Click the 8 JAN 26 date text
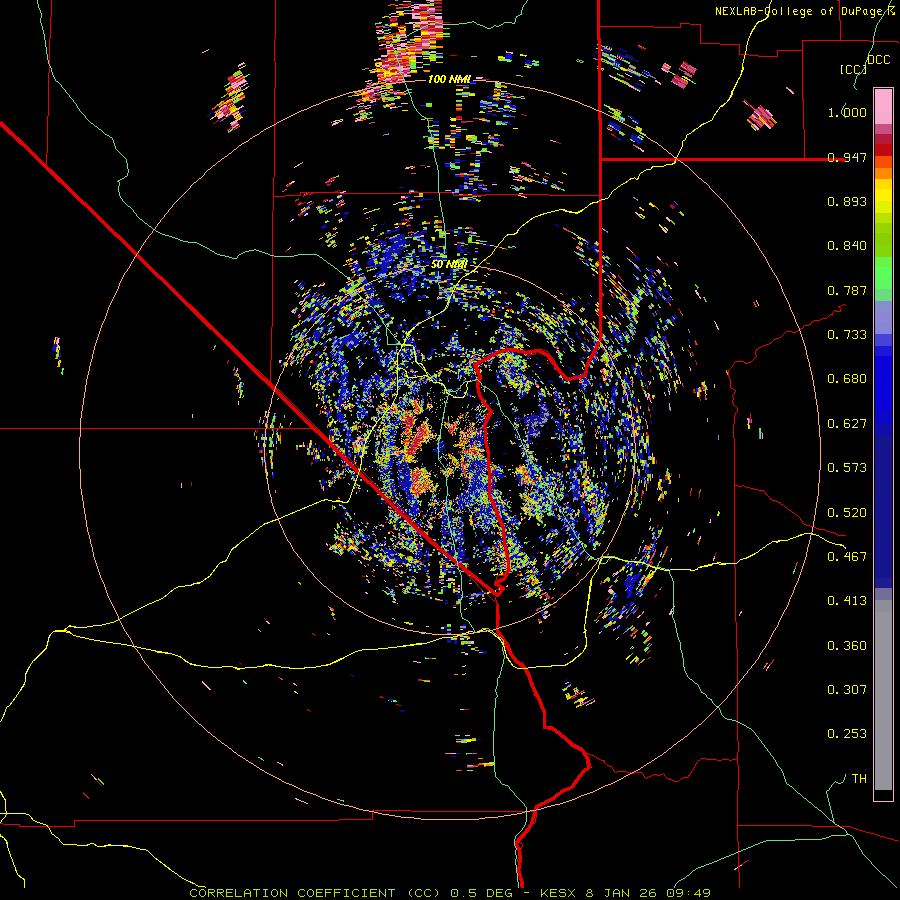 point(621,893)
